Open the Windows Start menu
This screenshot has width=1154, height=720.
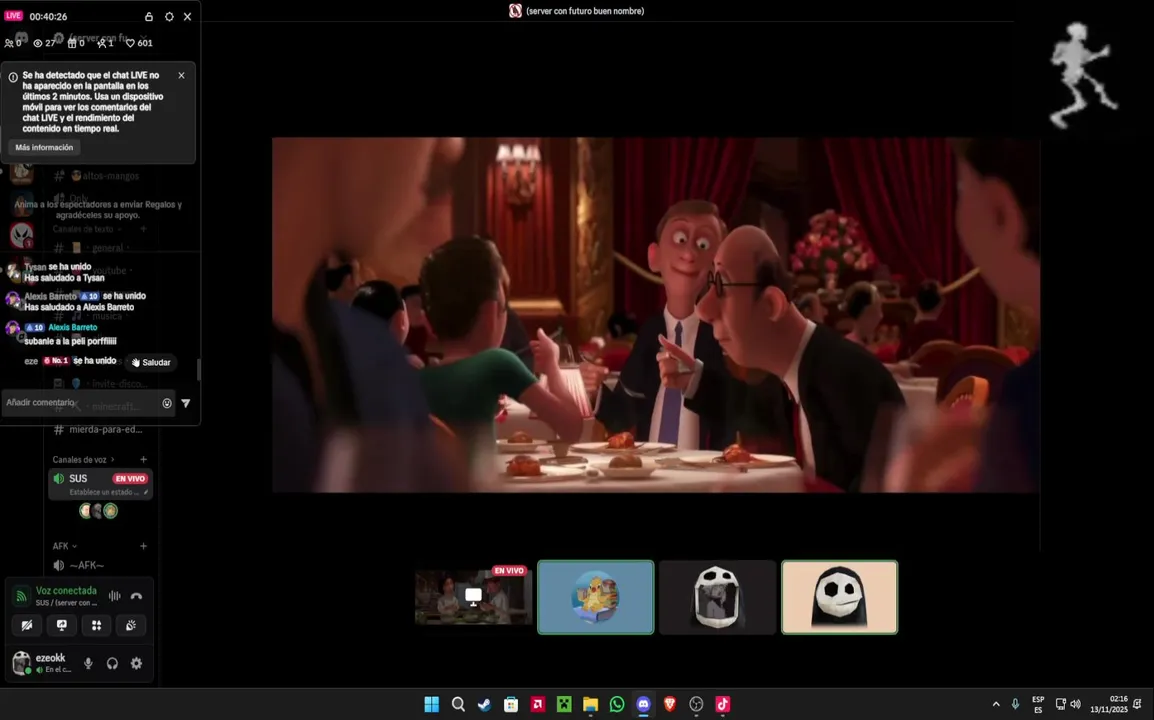[432, 705]
